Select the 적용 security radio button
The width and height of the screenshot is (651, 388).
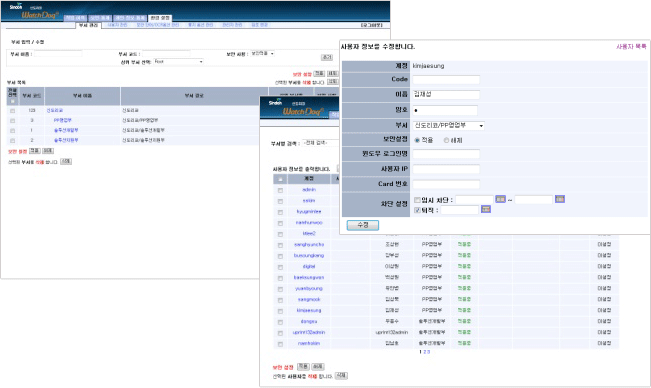(x=417, y=140)
